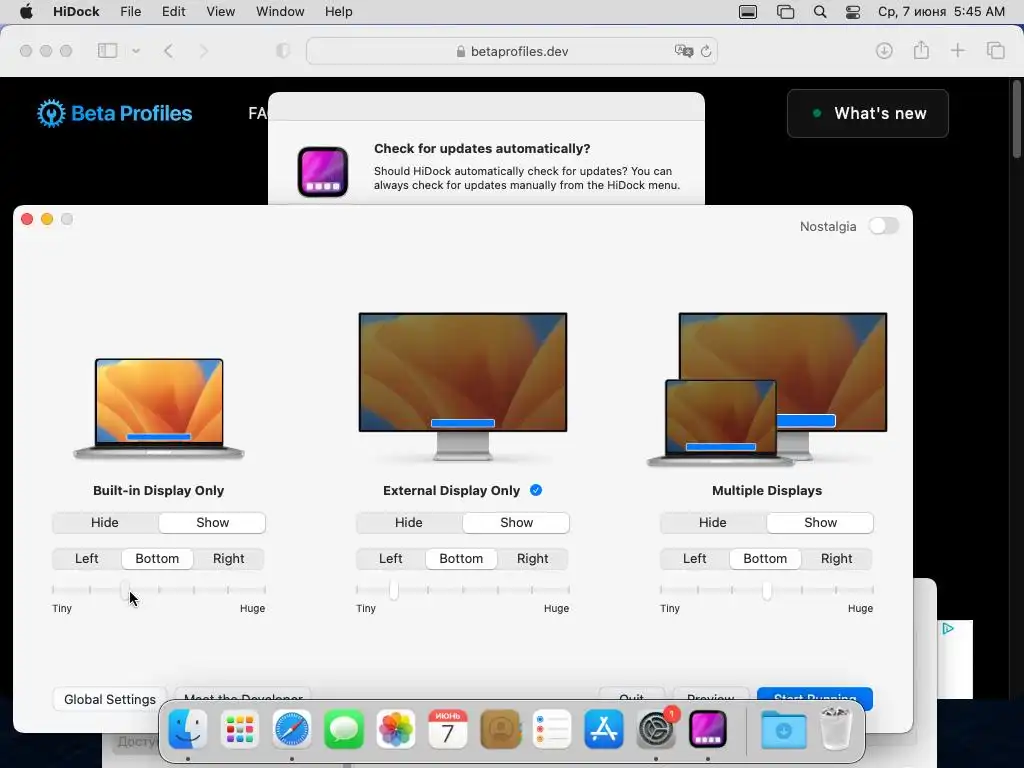Viewport: 1024px width, 768px height.
Task: Show Safari downloads
Action: tap(884, 51)
